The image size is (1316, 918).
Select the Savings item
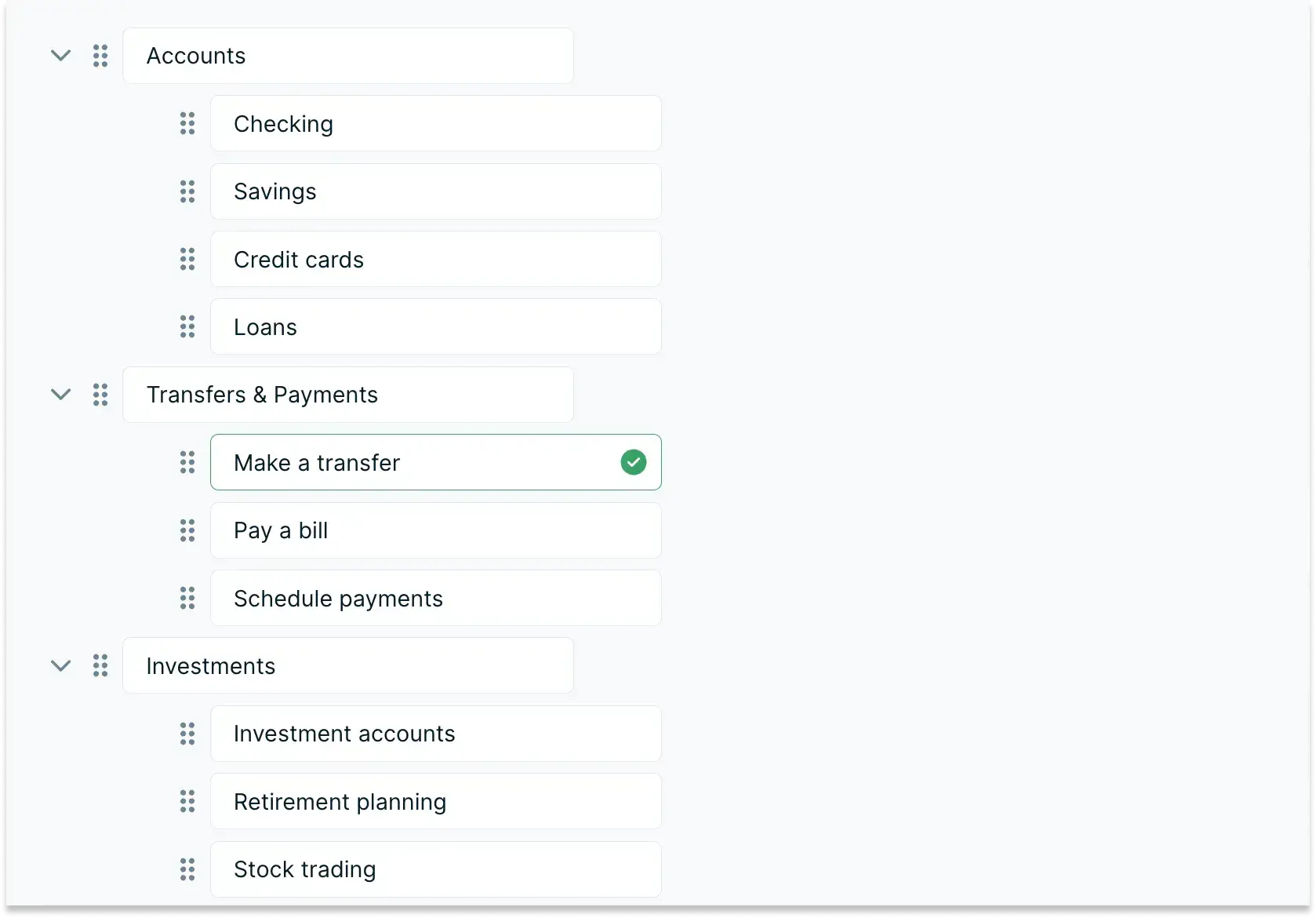coord(436,191)
